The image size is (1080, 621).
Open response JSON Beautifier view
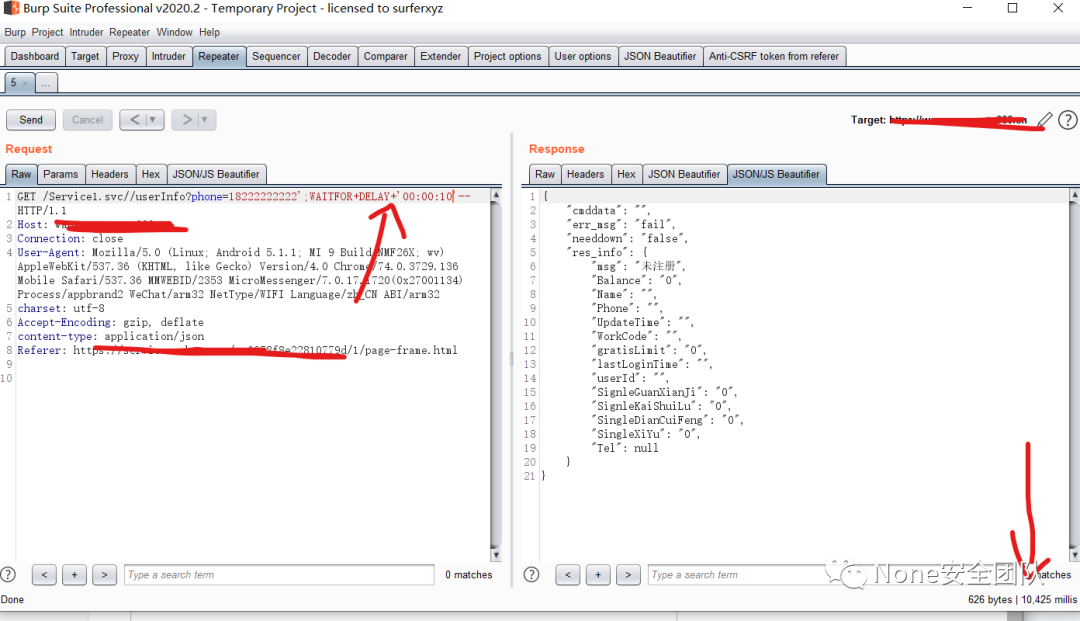[684, 174]
